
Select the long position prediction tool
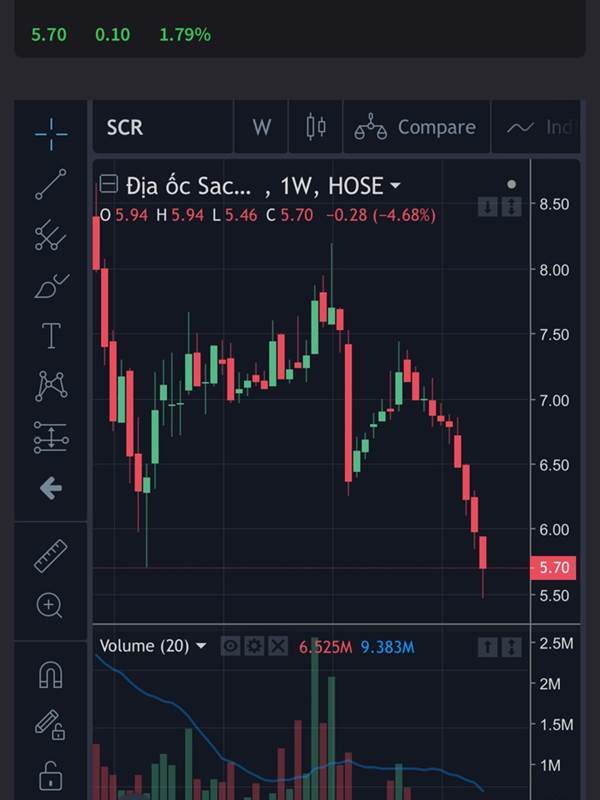pos(51,437)
